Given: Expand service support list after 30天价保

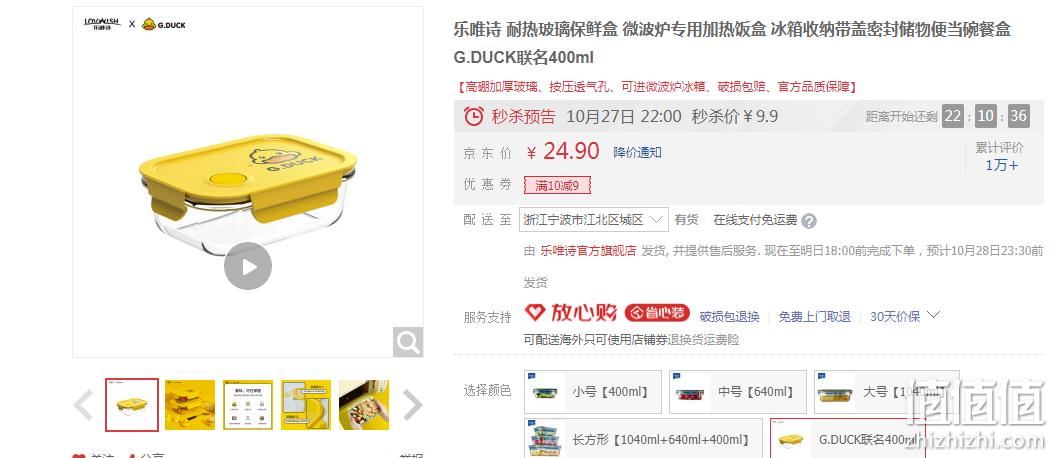Looking at the screenshot, I should click(933, 315).
